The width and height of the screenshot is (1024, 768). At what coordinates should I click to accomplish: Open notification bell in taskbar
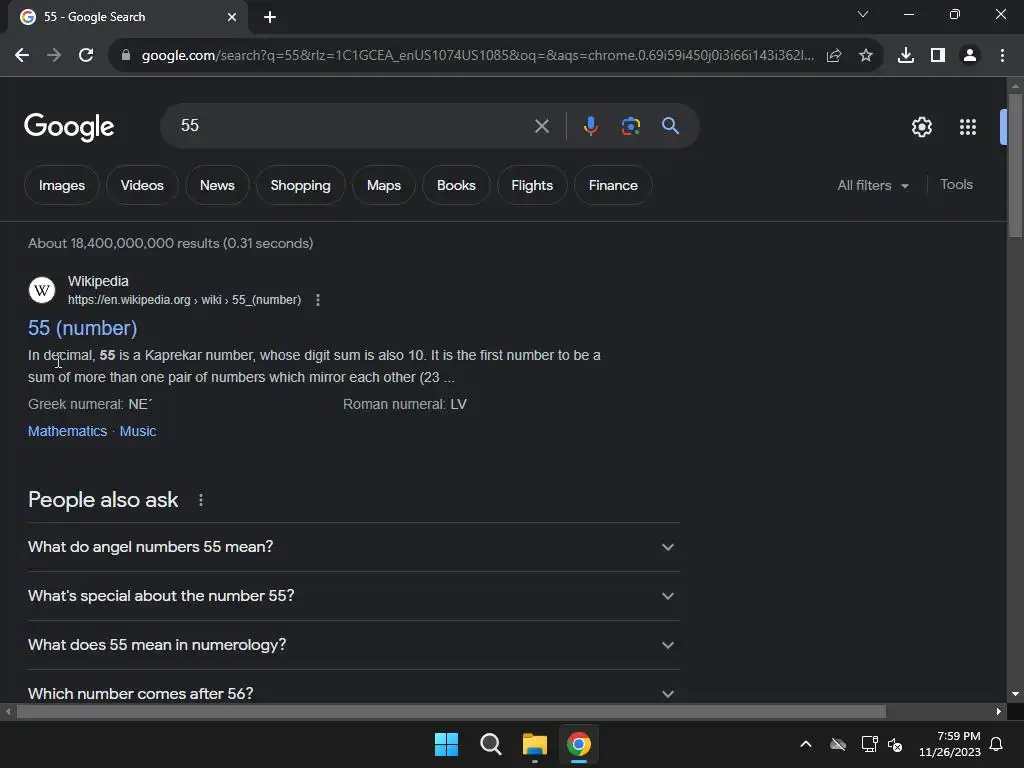click(996, 744)
